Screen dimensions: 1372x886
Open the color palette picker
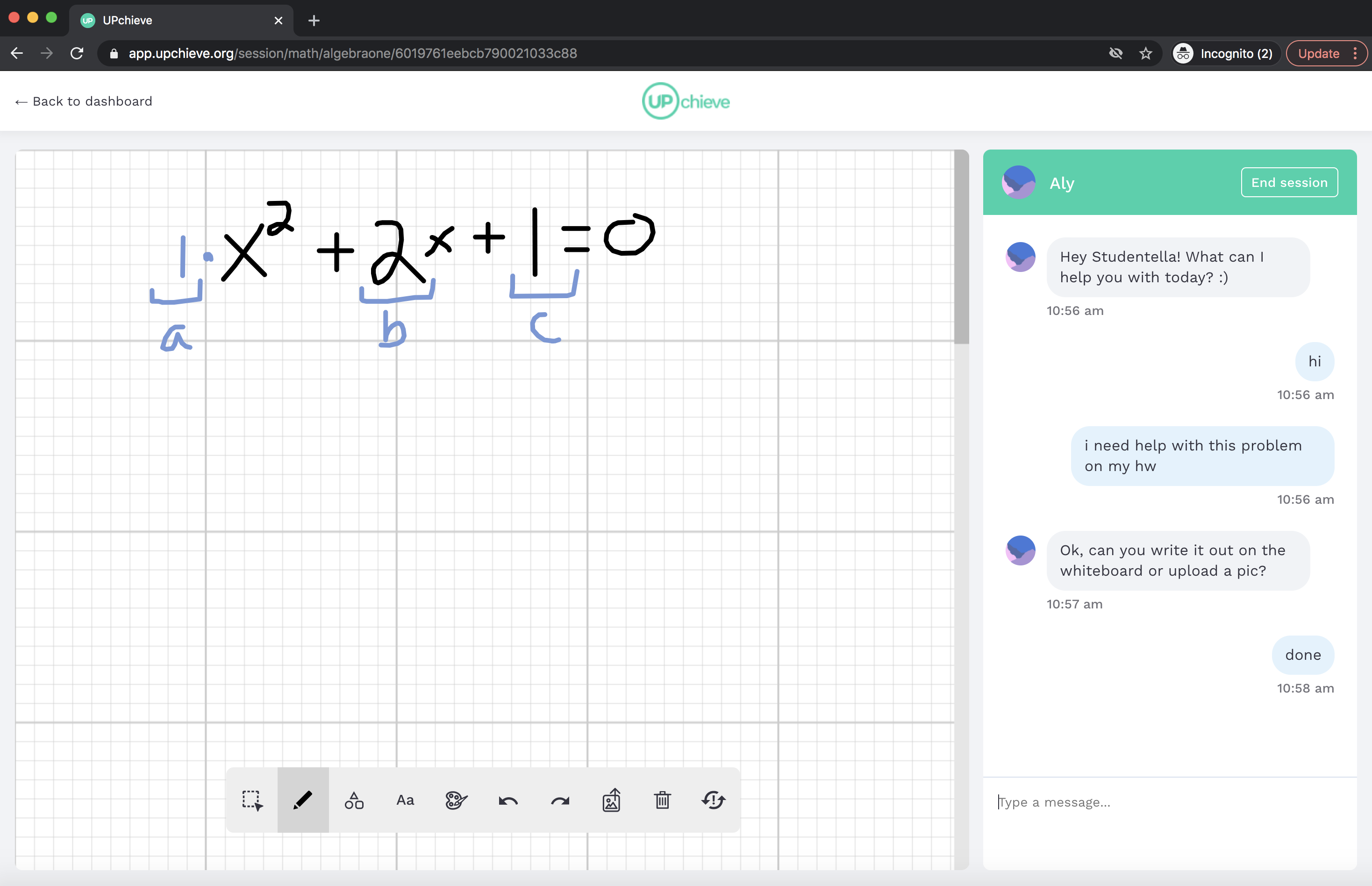[x=456, y=800]
